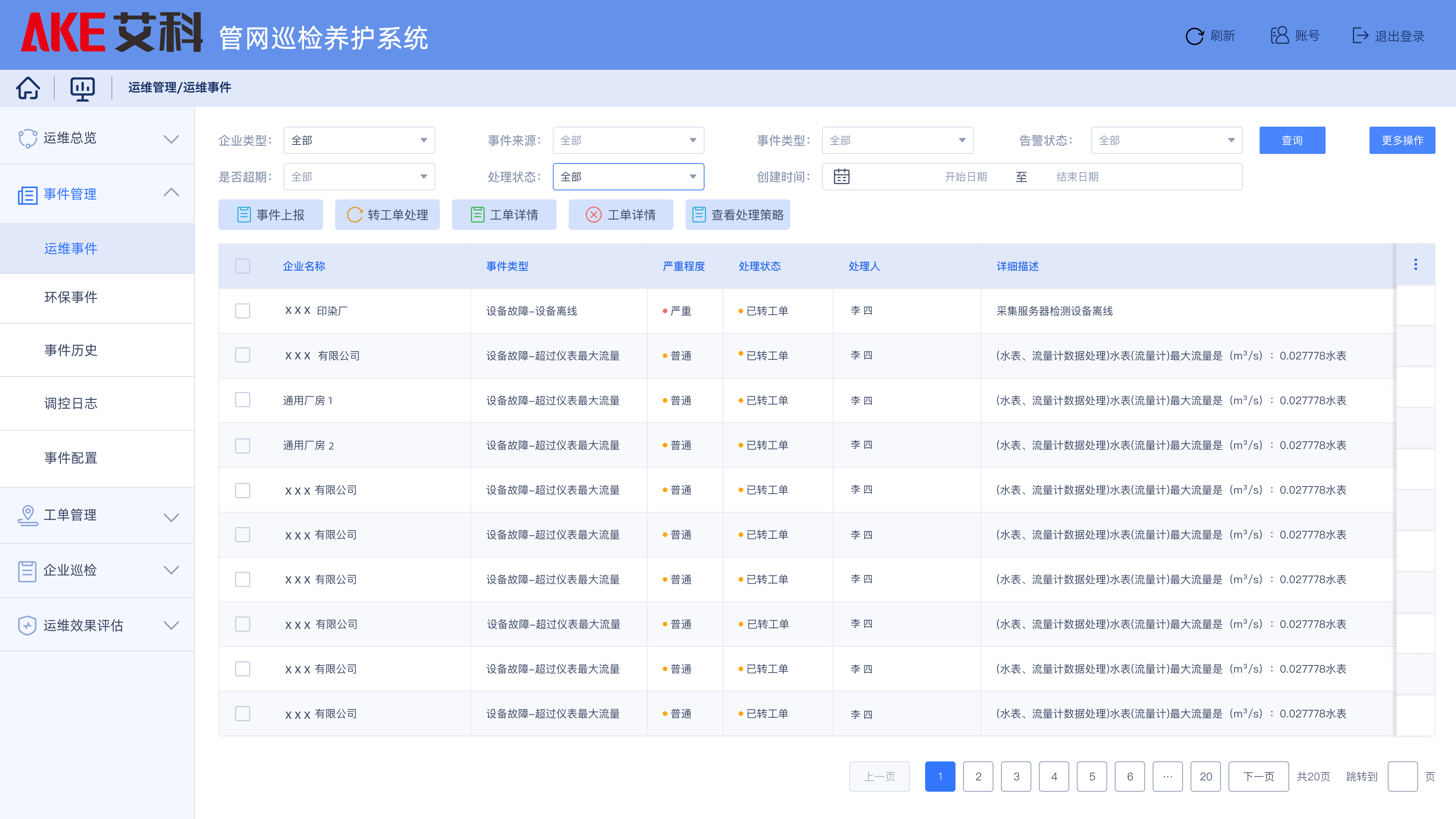Click the home icon in breadcrumb bar
This screenshot has width=1456, height=819.
pyautogui.click(x=28, y=88)
